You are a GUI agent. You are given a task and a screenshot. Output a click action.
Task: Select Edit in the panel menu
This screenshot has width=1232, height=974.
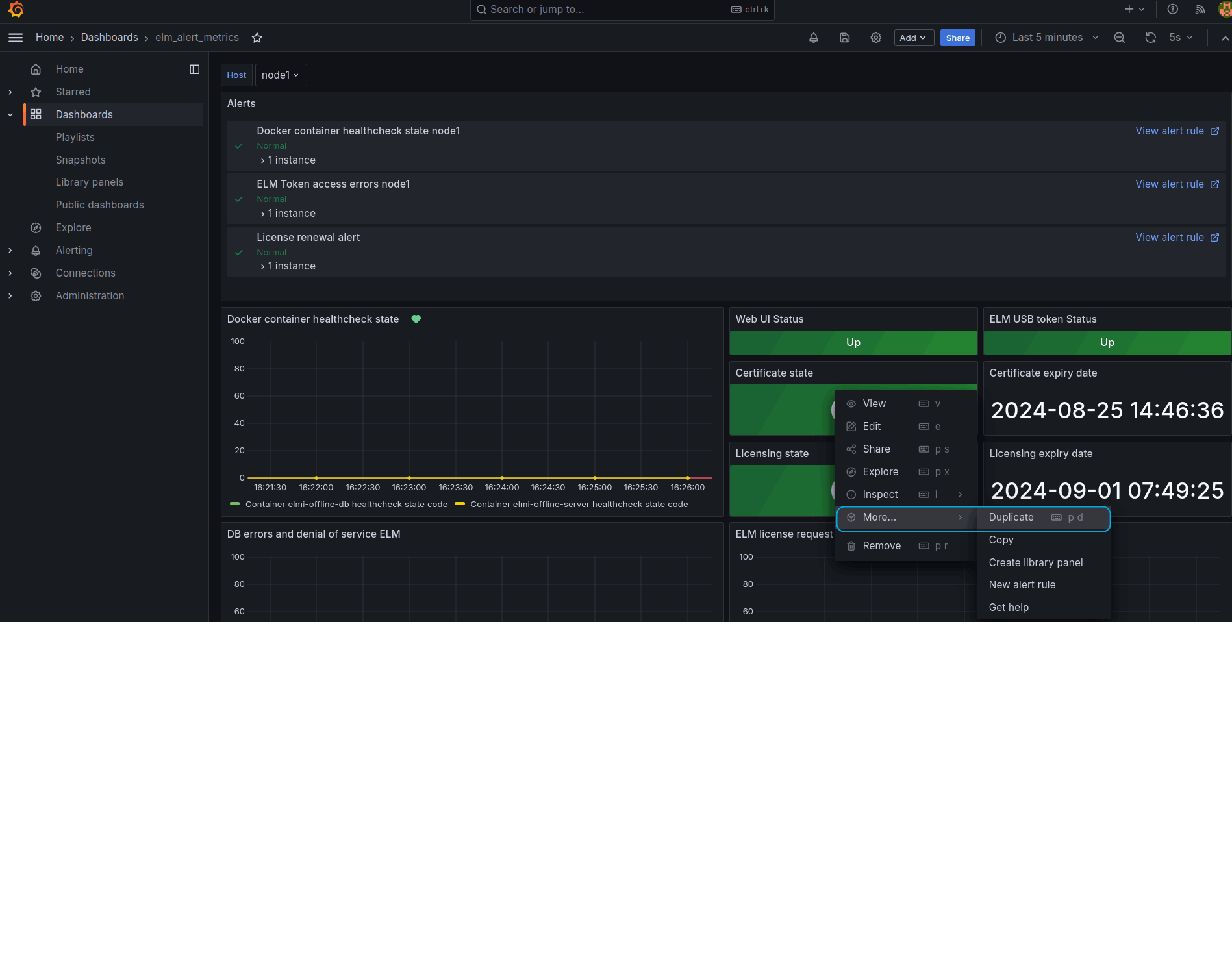coord(905,427)
